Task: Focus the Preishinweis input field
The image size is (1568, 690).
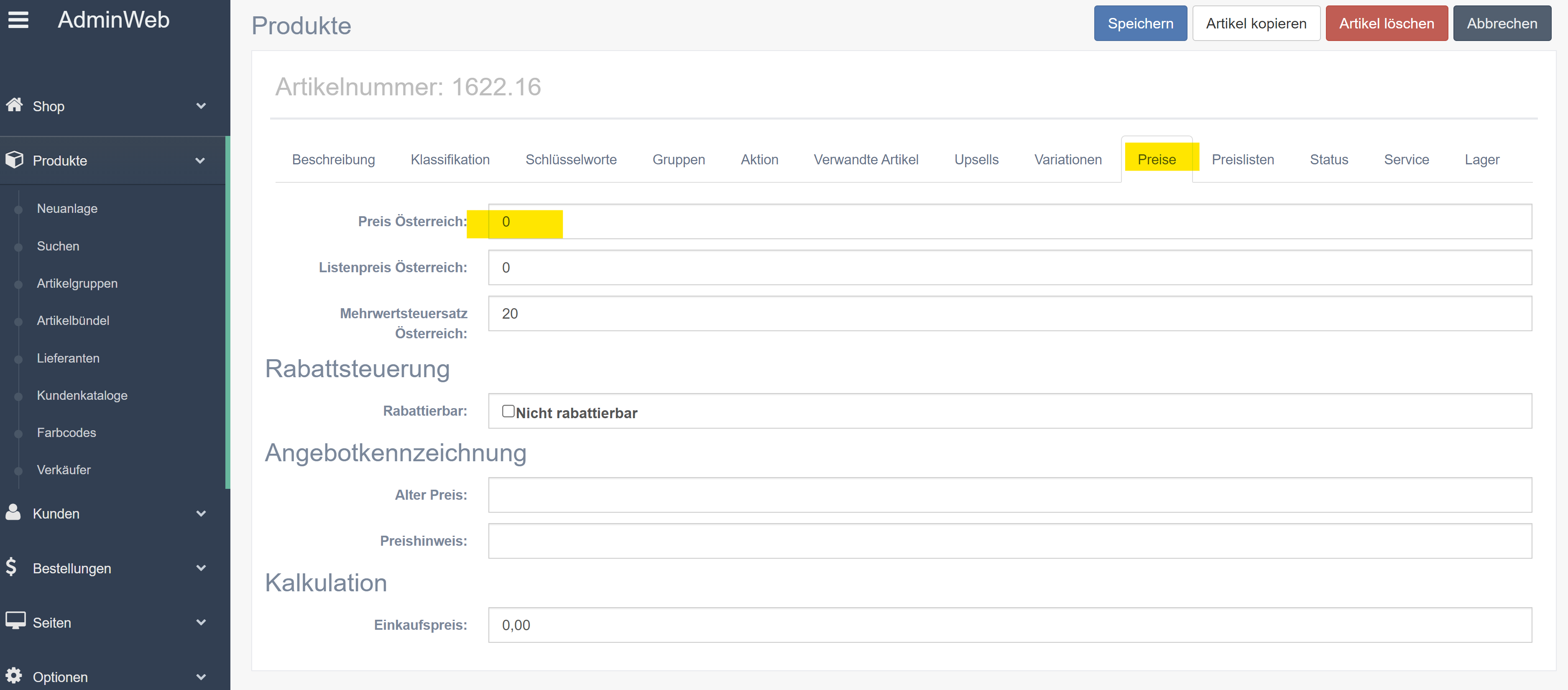Action: (x=1010, y=541)
